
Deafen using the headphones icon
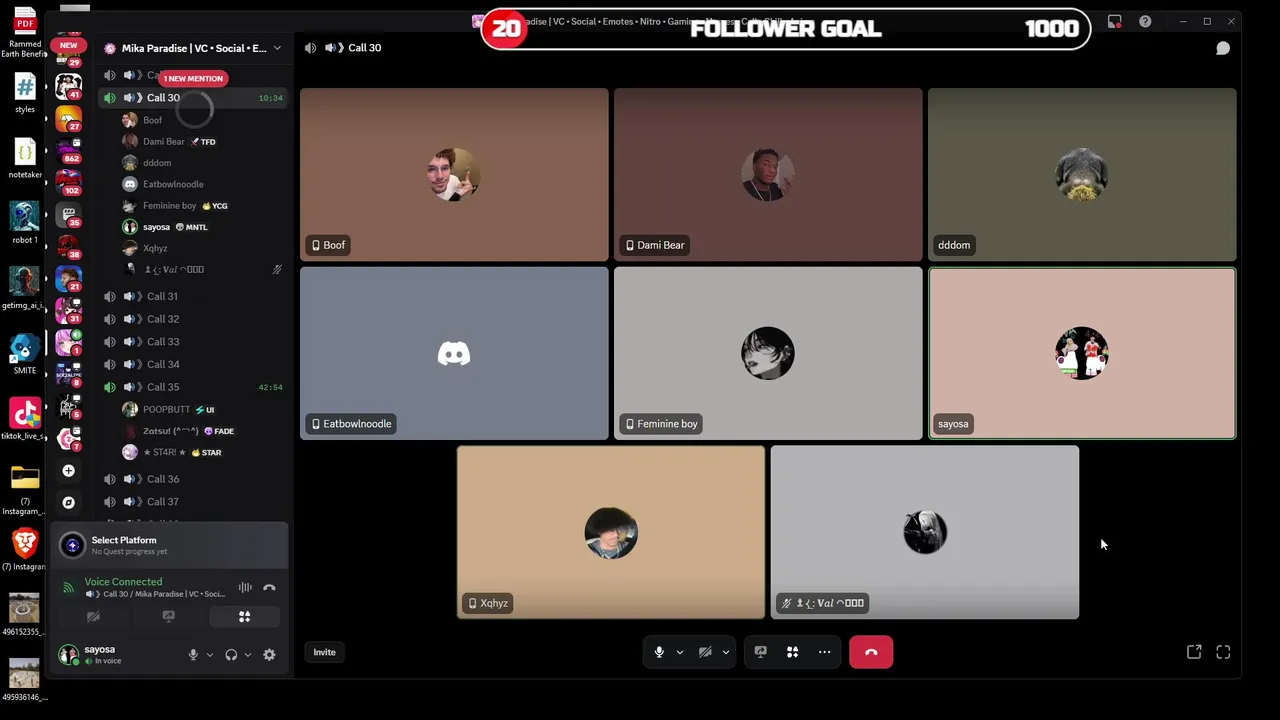231,655
